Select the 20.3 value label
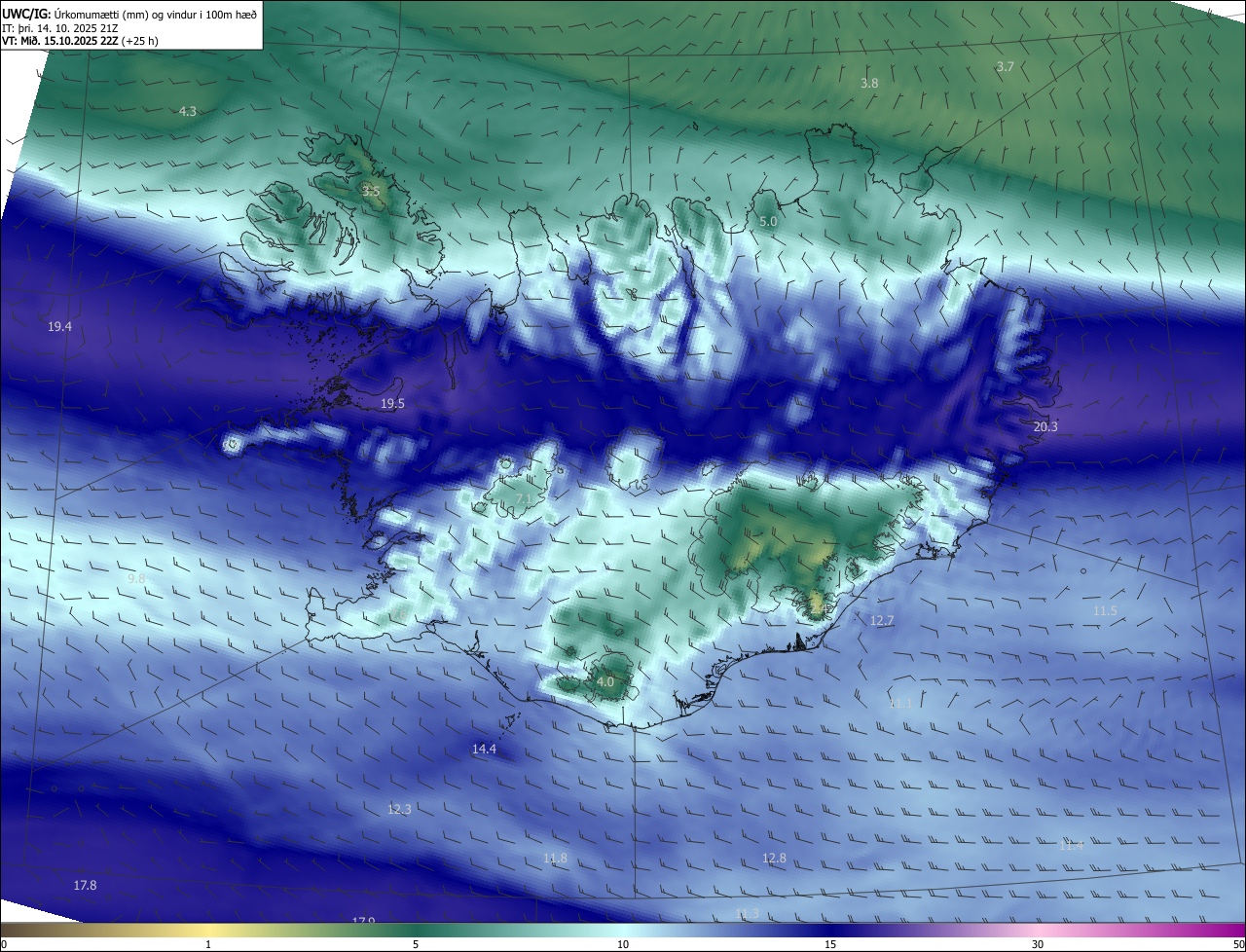 tap(1044, 426)
